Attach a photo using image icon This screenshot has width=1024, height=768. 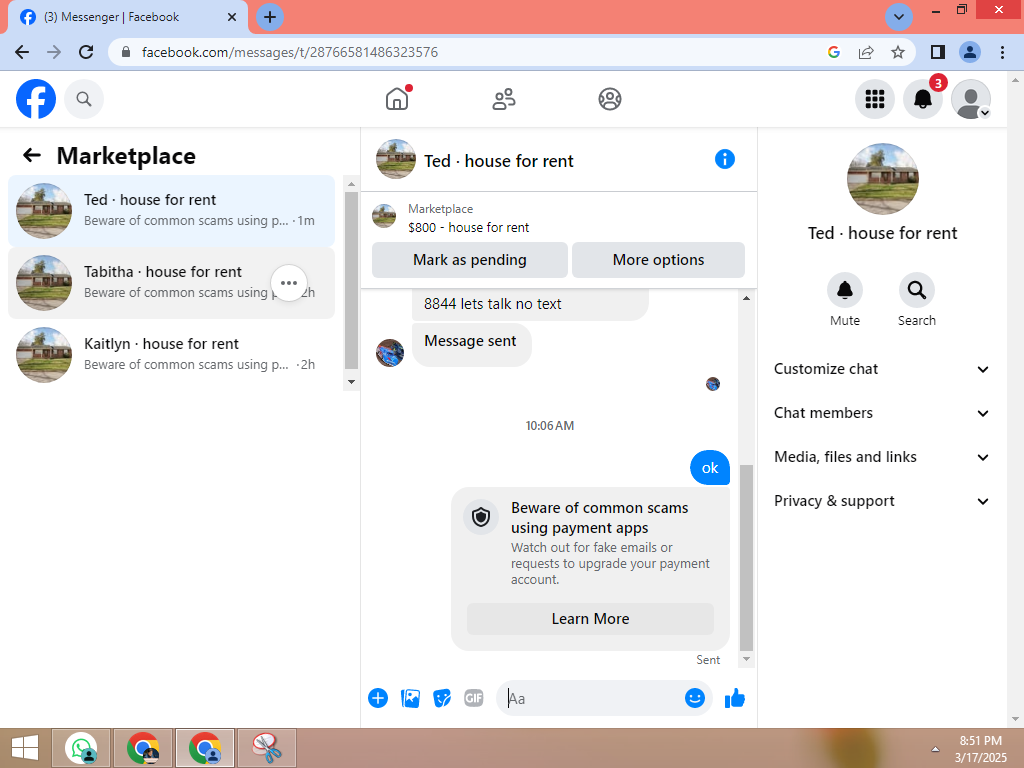(410, 698)
